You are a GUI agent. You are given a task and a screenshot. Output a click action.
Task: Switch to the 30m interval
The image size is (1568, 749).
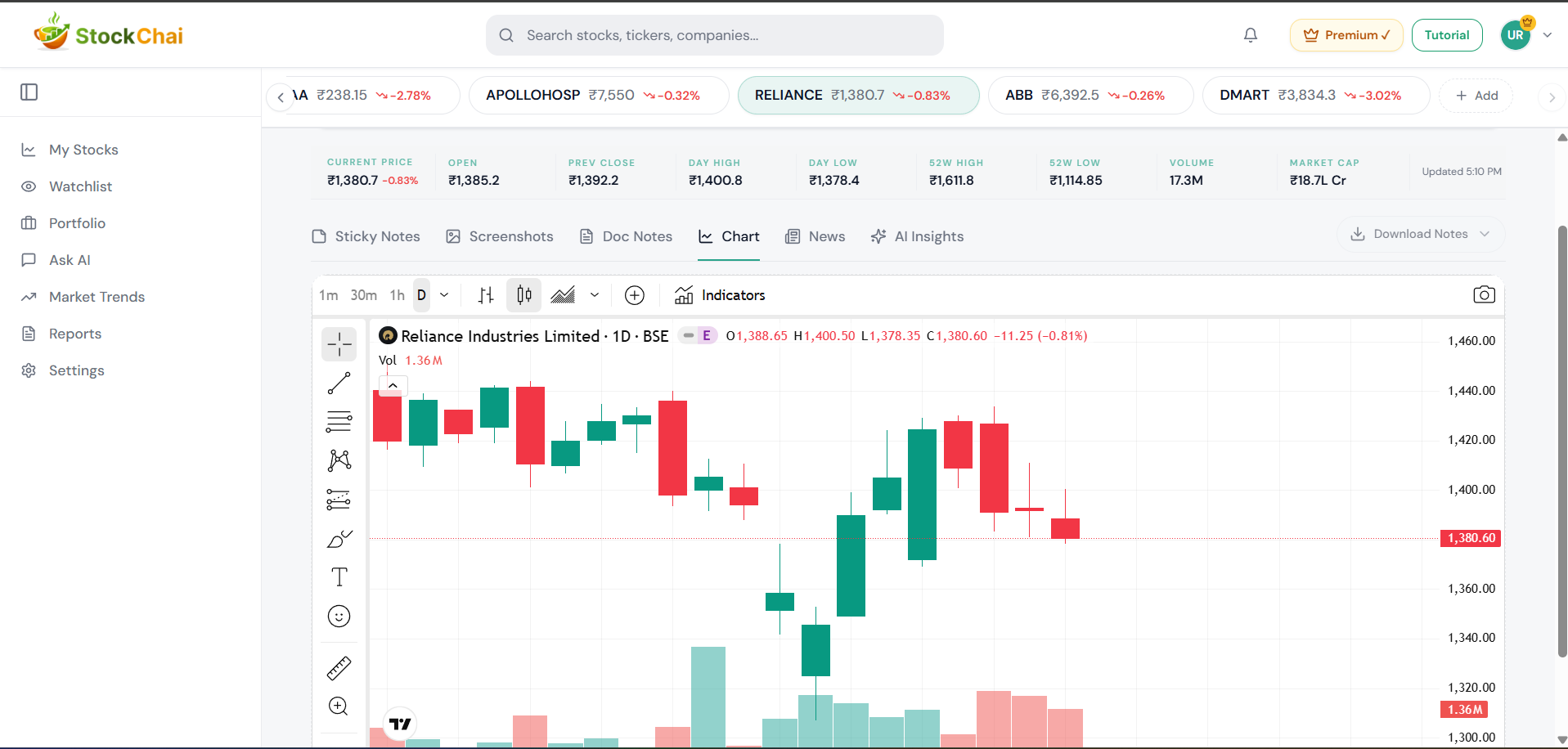point(362,294)
